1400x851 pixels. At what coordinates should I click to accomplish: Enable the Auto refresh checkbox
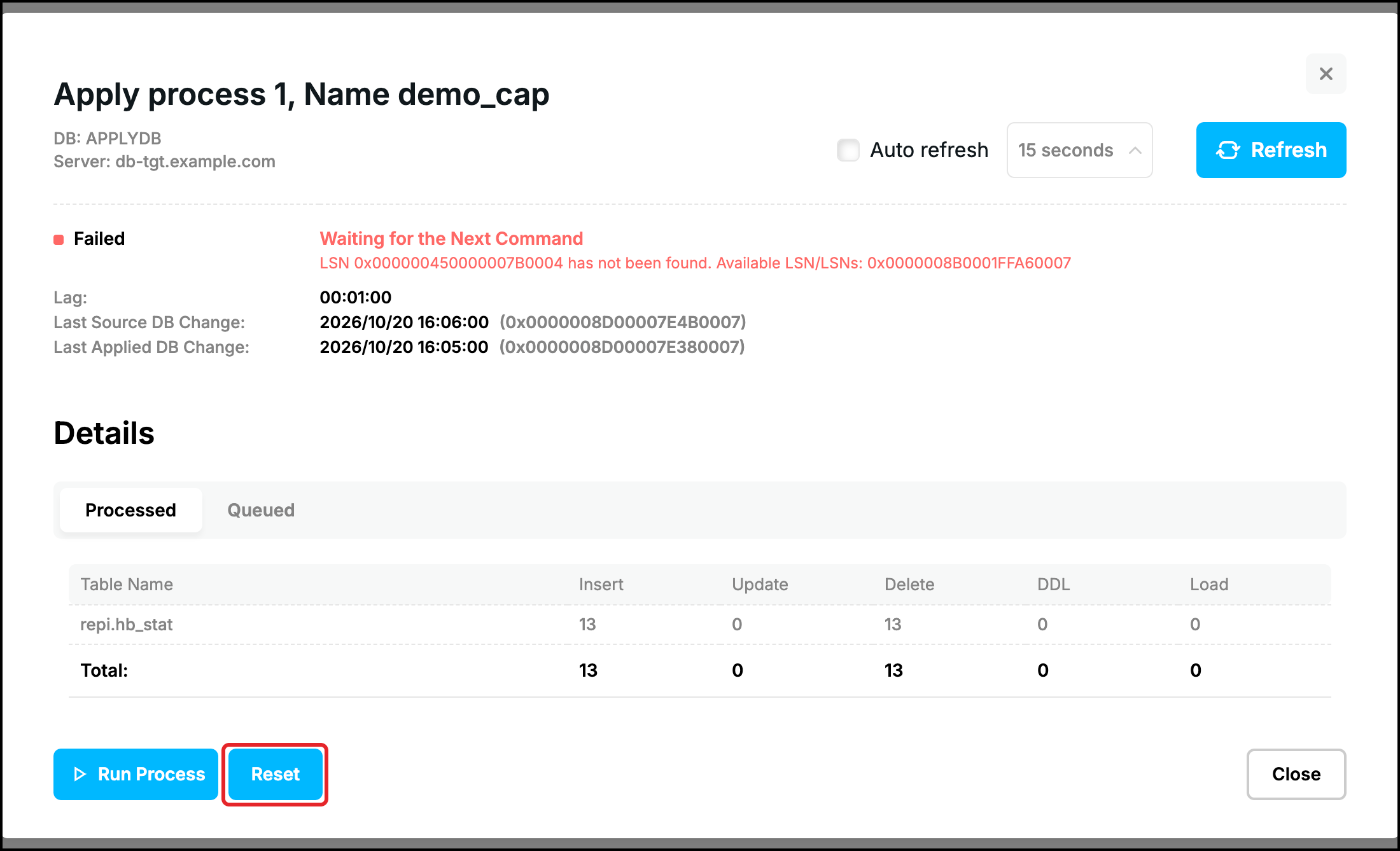coord(849,150)
